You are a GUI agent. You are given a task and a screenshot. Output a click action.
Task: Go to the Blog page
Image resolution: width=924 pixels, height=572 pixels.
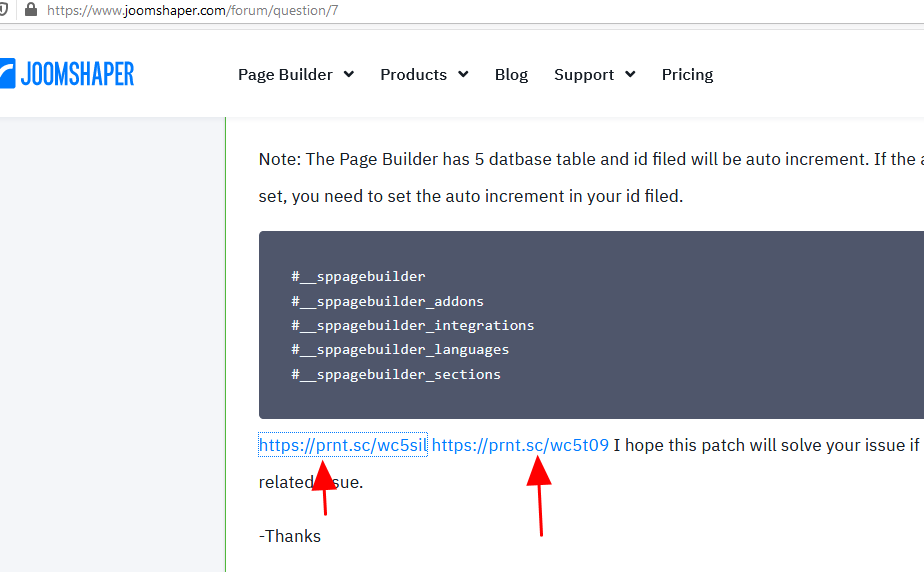(511, 75)
